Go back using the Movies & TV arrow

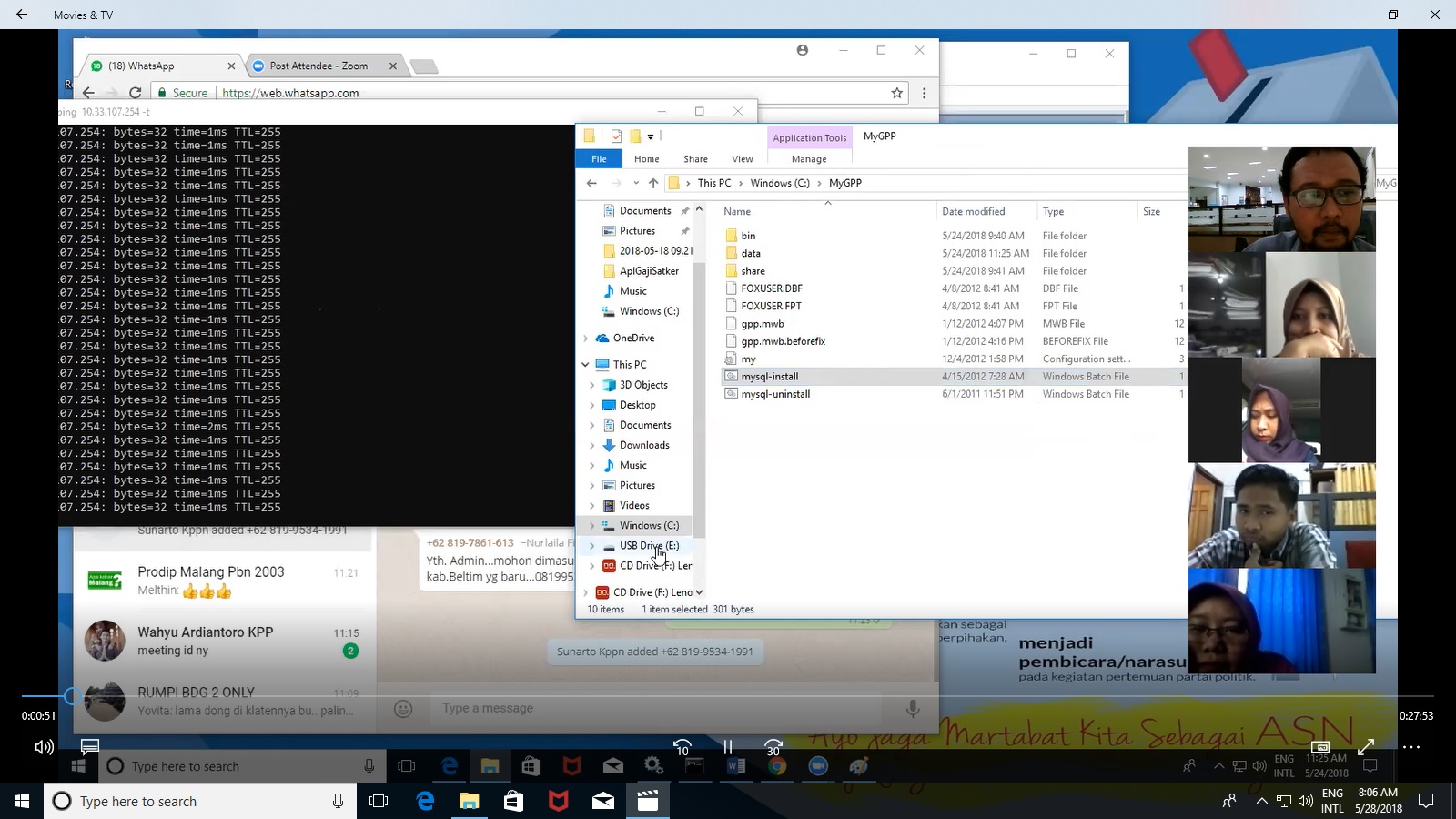click(x=22, y=15)
